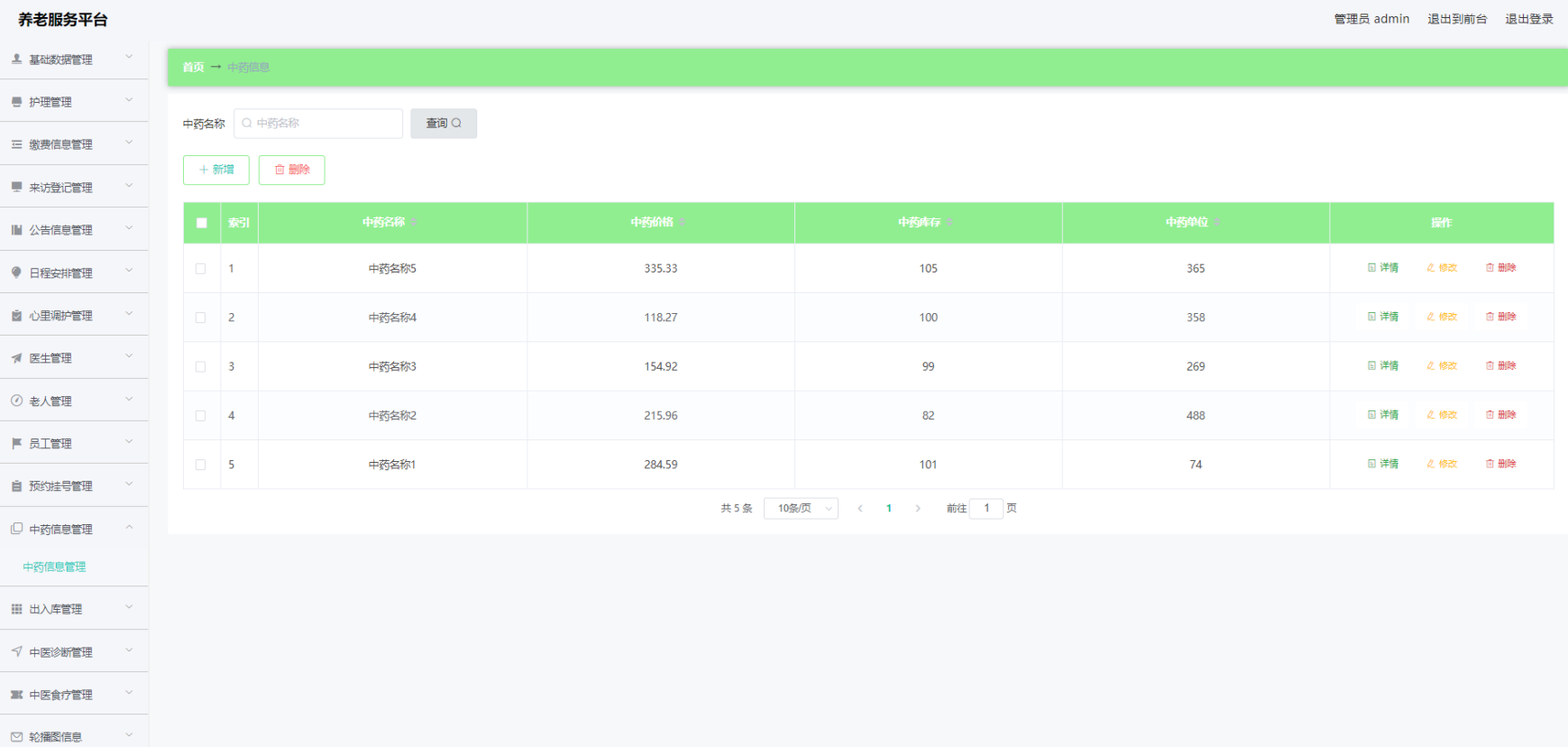Image resolution: width=1568 pixels, height=747 pixels.
Task: Check the checkbox for row 中药名称3
Action: click(x=200, y=366)
